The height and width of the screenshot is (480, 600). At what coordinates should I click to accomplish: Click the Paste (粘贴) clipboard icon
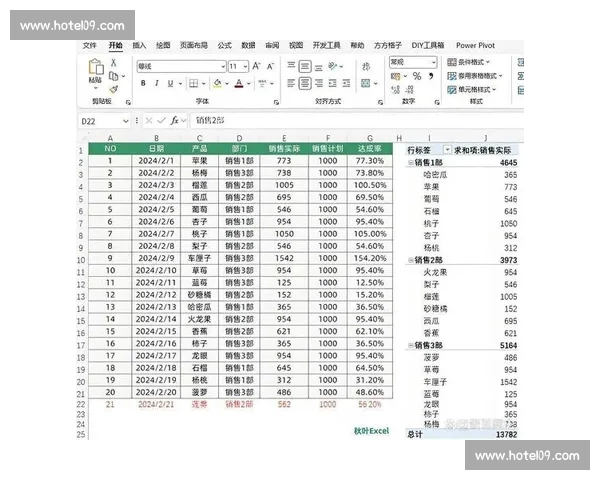(96, 67)
